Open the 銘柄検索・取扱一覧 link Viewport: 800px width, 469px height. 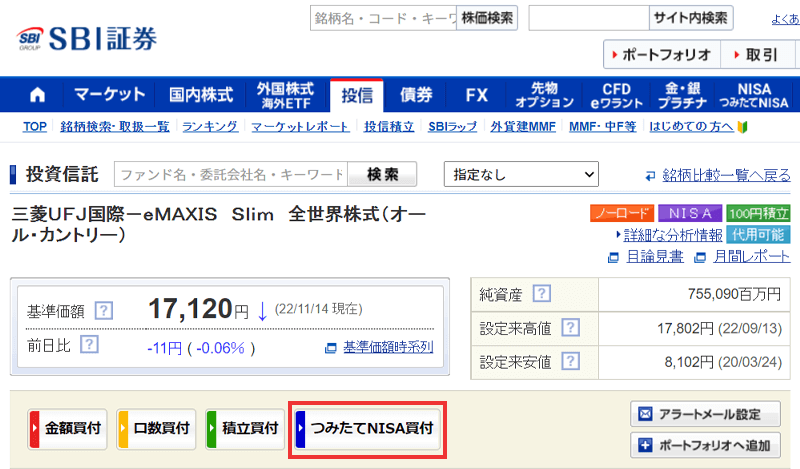click(x=115, y=127)
